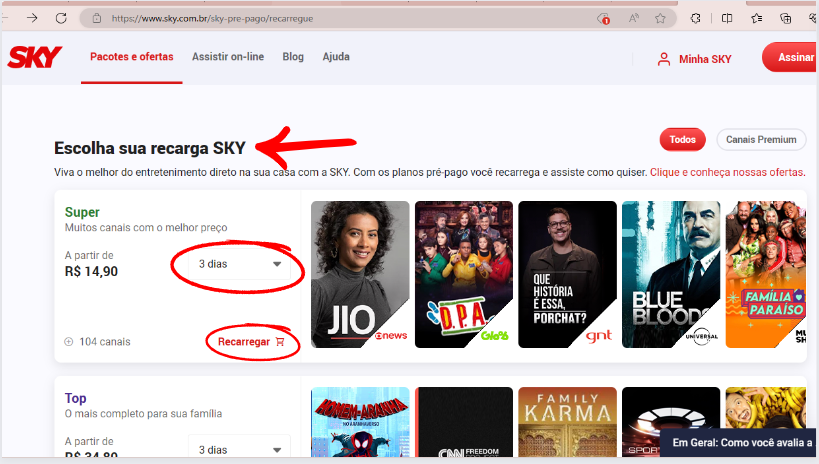Viewport: 819px width, 464px height.
Task: Click the SKY logo
Action: (34, 57)
